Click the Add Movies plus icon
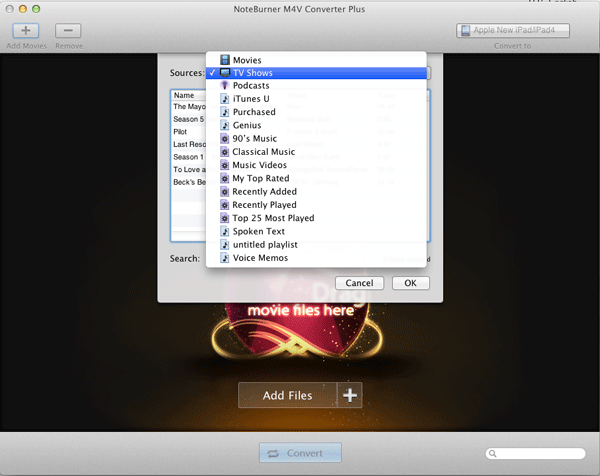The image size is (600, 476). coord(26,31)
